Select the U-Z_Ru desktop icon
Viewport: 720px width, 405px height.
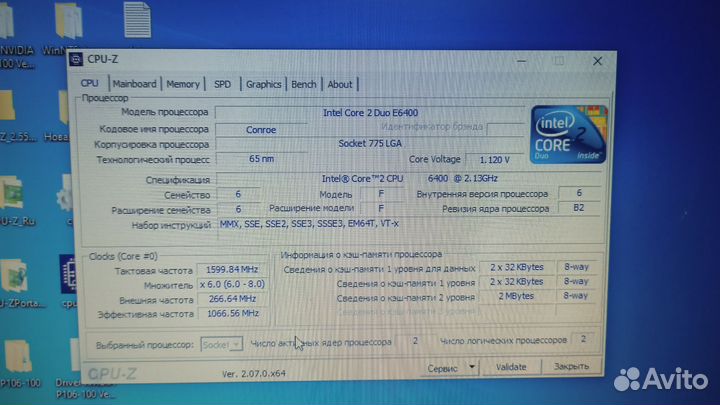(x=16, y=200)
